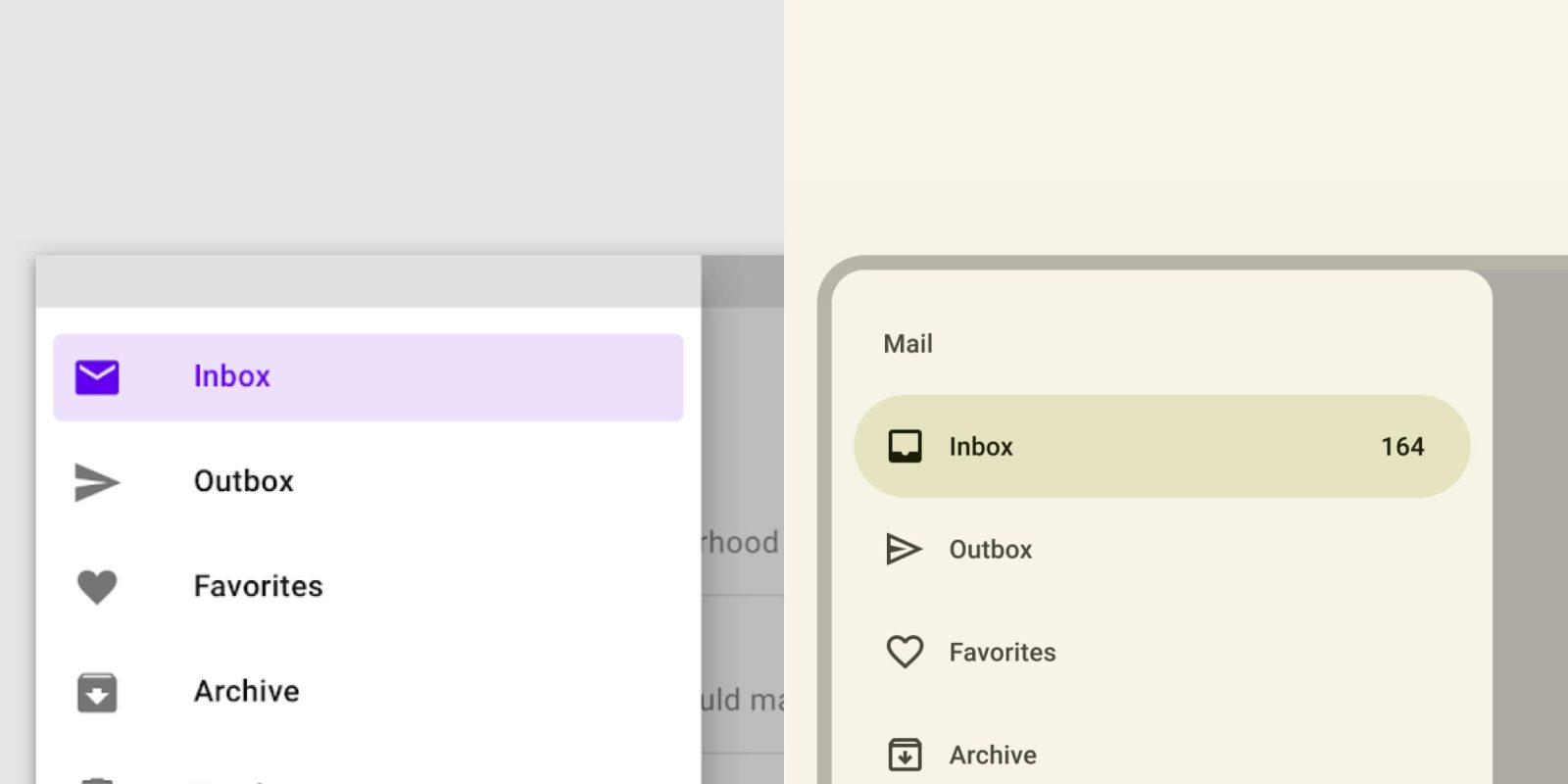Click the outlined heart Favorites icon
Image resolution: width=1568 pixels, height=784 pixels.
point(905,652)
